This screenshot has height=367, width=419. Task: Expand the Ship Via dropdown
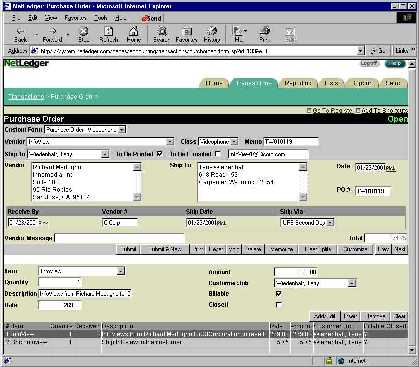(x=330, y=223)
